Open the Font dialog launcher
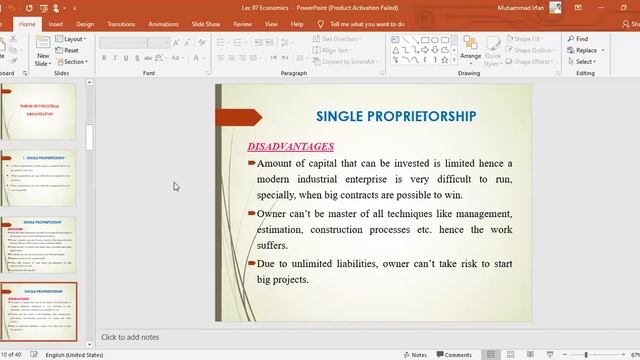The height and width of the screenshot is (360, 640). (x=207, y=73)
